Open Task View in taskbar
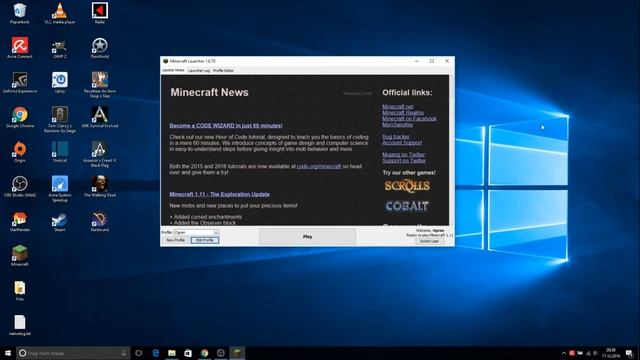Image resolution: width=640 pixels, height=360 pixels. tap(139, 353)
